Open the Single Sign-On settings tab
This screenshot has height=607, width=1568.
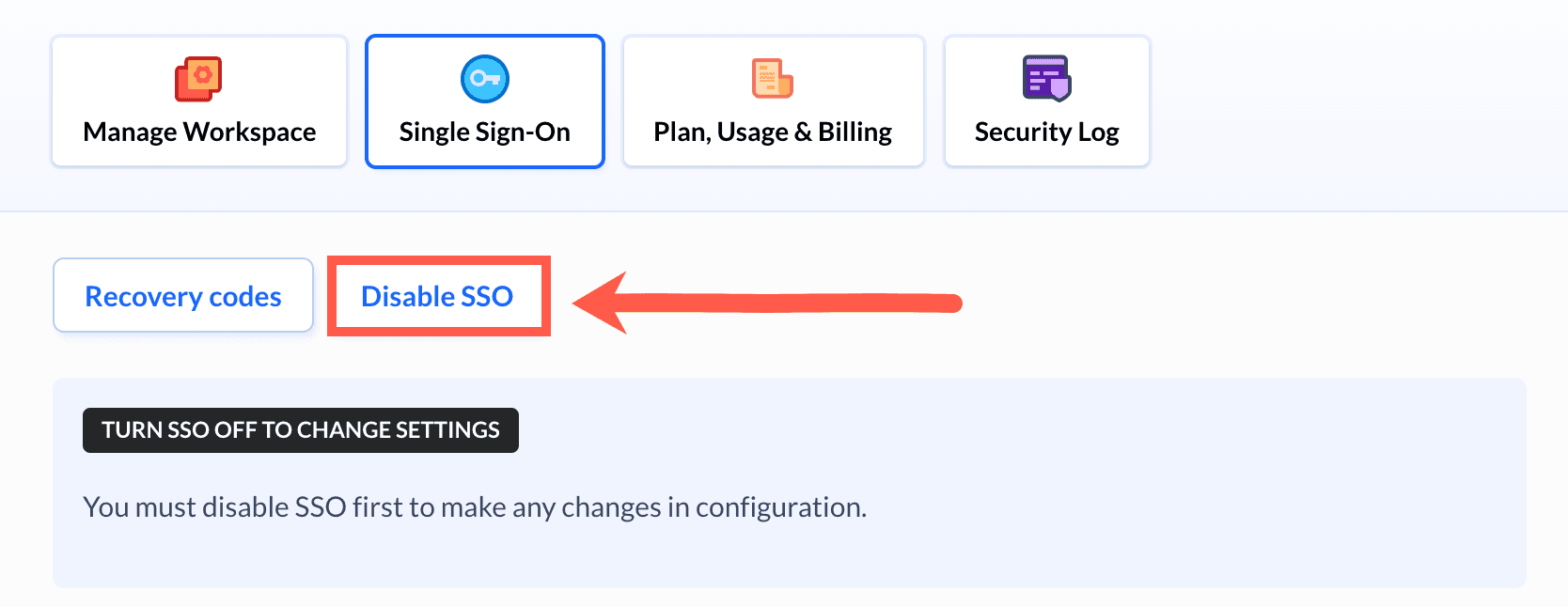[x=484, y=101]
